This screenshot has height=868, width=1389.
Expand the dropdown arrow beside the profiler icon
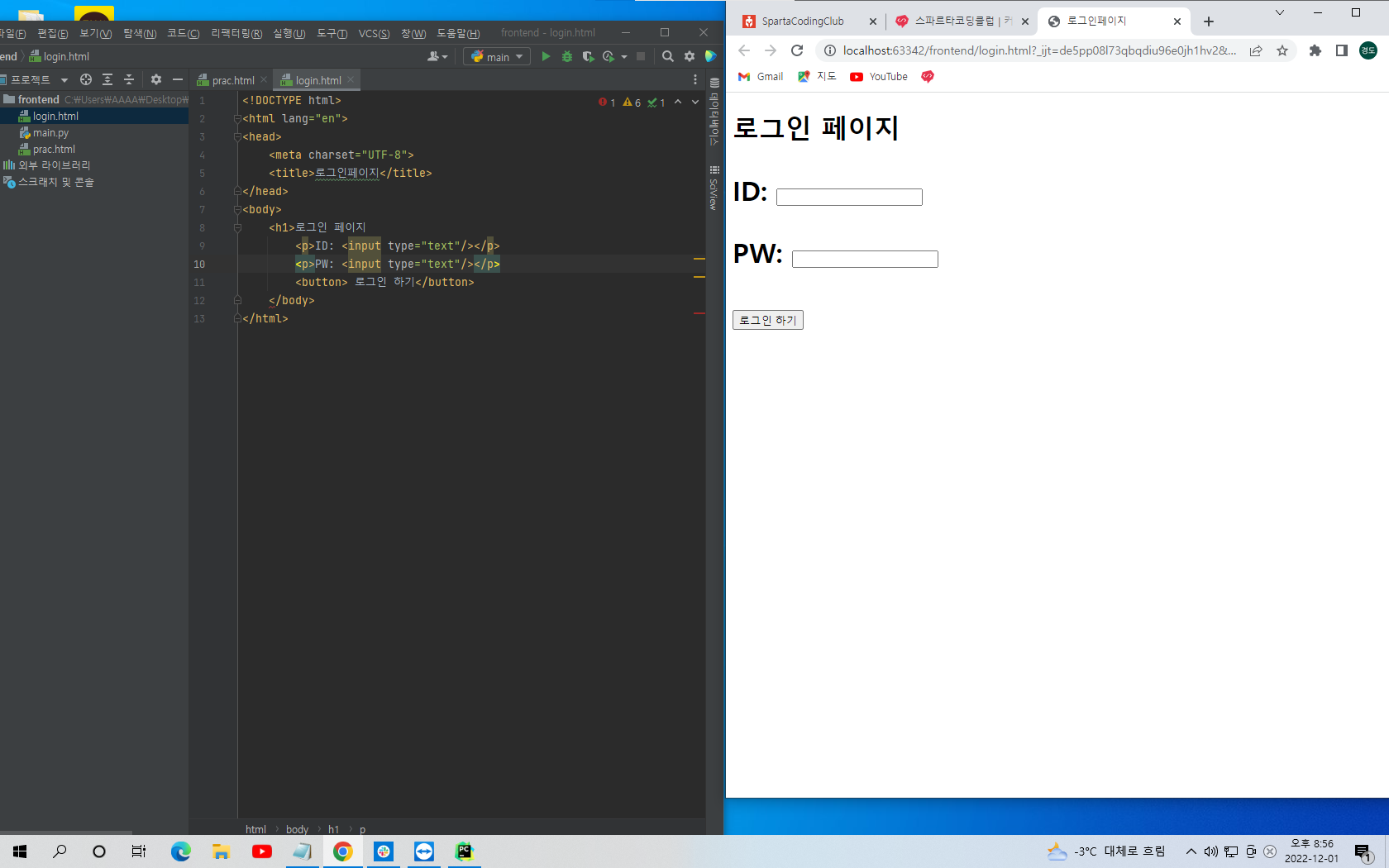pos(624,57)
